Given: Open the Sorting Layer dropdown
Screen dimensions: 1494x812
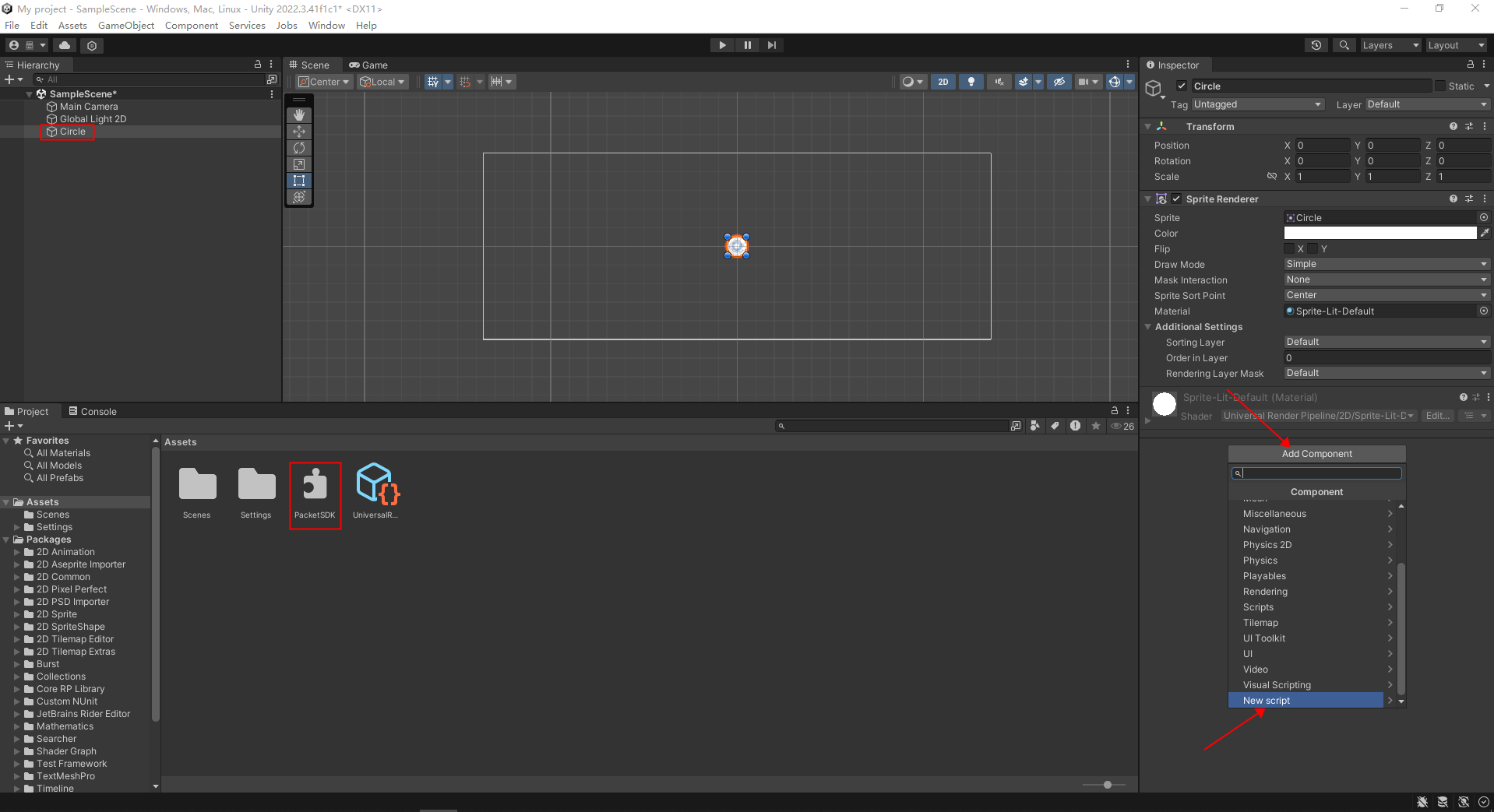Looking at the screenshot, I should coord(1387,342).
